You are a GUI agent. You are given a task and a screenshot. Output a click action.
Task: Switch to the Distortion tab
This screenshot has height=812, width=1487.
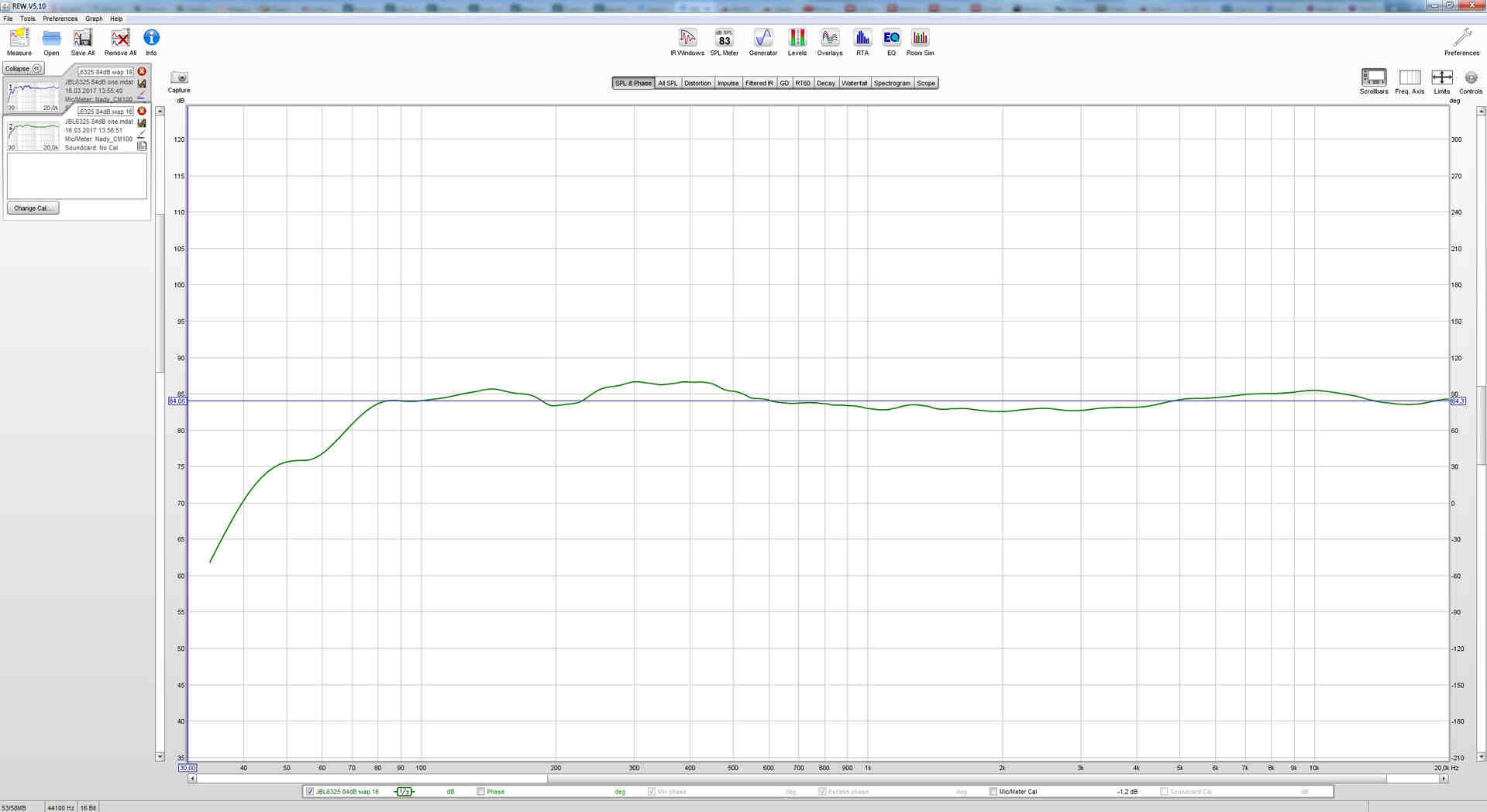point(697,83)
